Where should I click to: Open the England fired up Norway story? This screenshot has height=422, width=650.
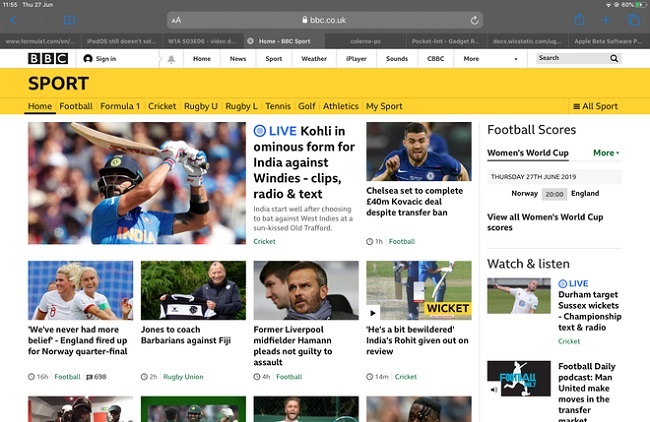(78, 340)
